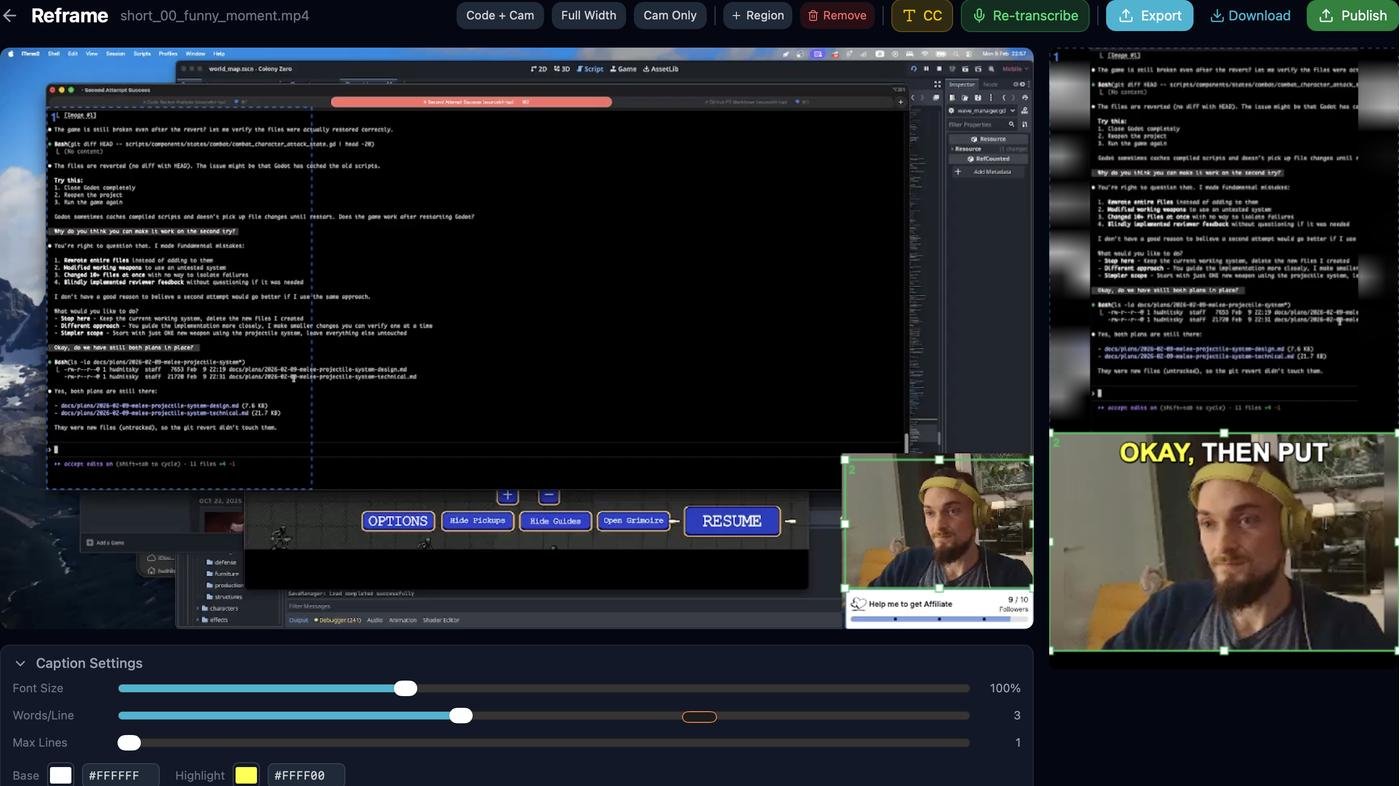Click the back arrow beside Reframe
The width and height of the screenshot is (1400, 786).
(x=10, y=16)
